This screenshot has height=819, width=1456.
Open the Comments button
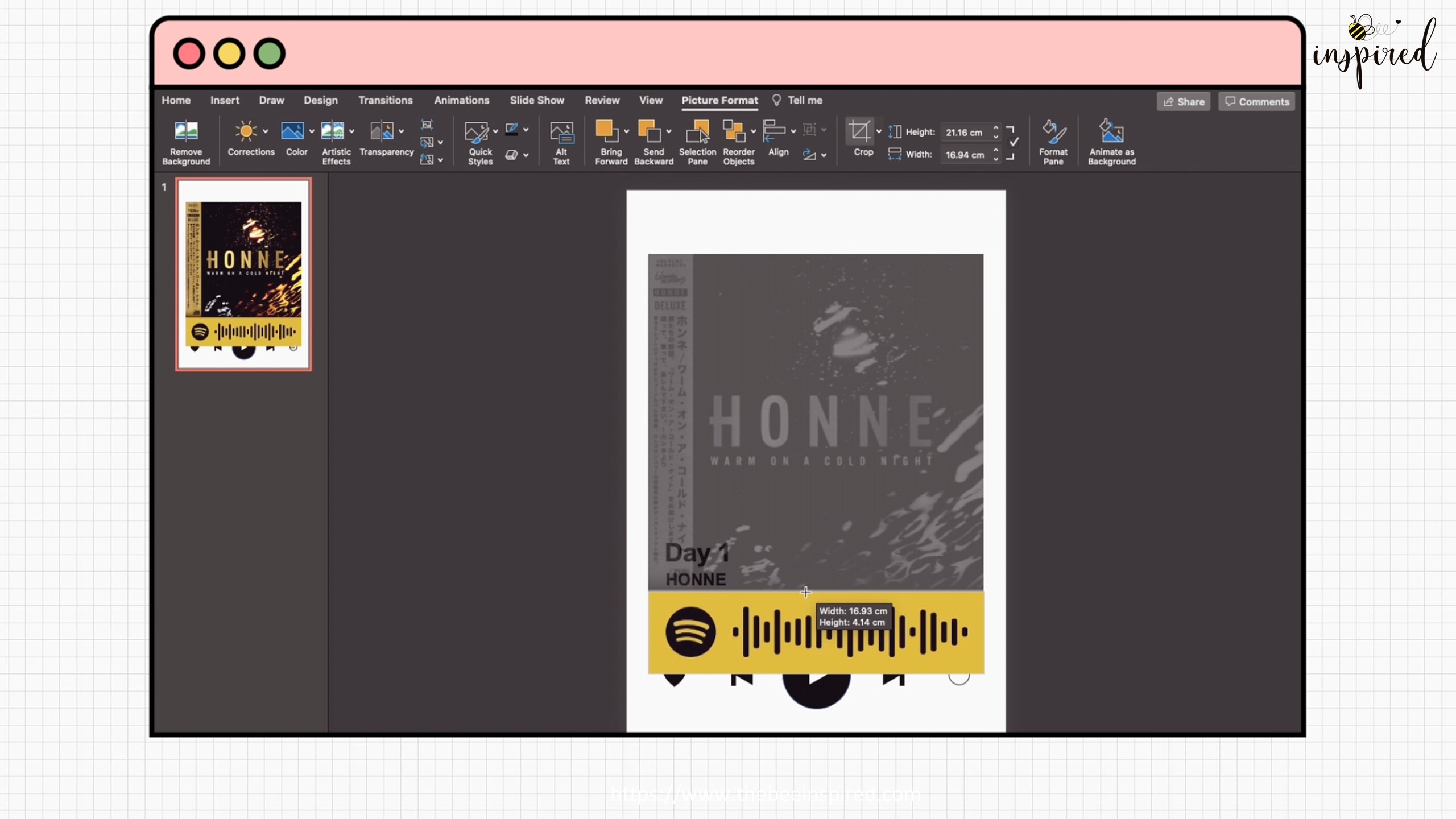click(1256, 102)
